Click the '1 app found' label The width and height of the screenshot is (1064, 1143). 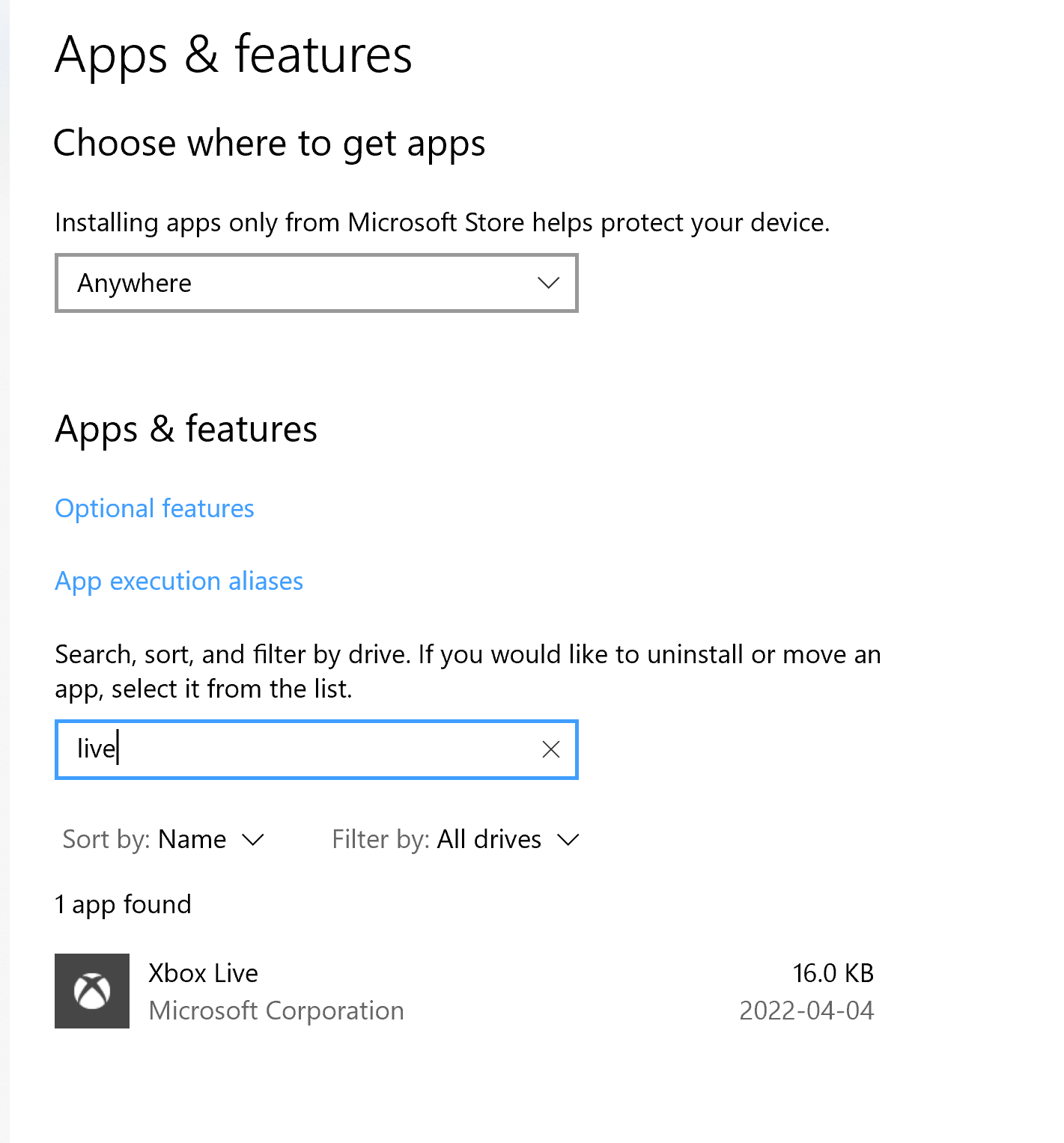[123, 904]
